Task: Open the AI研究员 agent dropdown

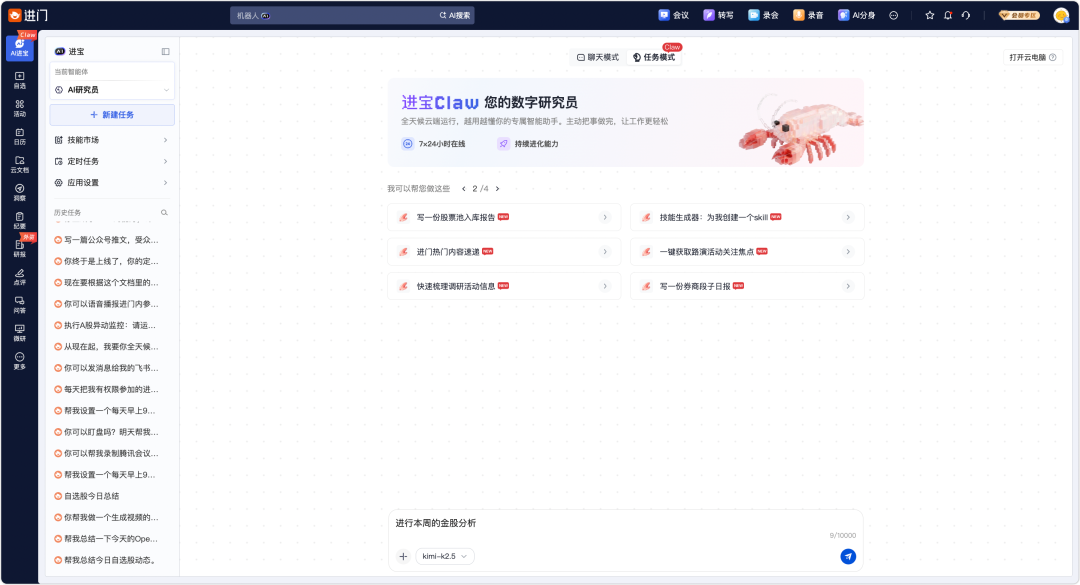Action: (x=112, y=90)
